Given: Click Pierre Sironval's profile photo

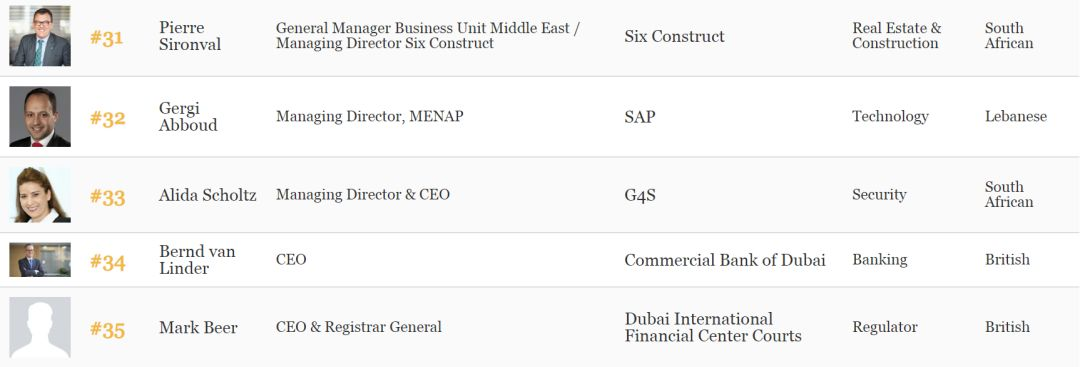Looking at the screenshot, I should (40, 36).
